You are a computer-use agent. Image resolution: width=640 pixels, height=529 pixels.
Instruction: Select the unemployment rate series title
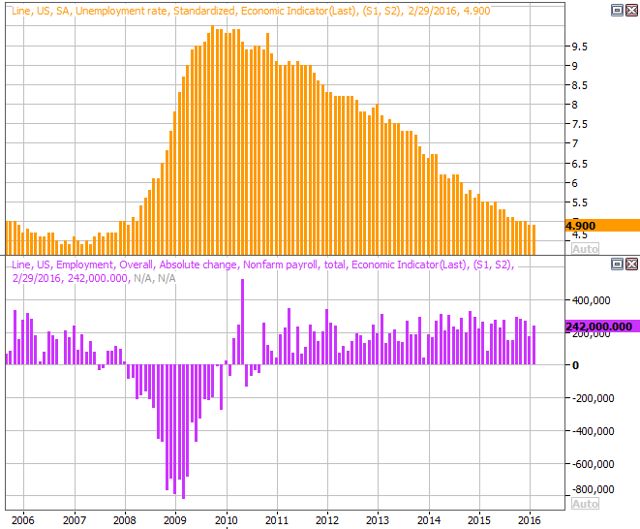tap(251, 11)
